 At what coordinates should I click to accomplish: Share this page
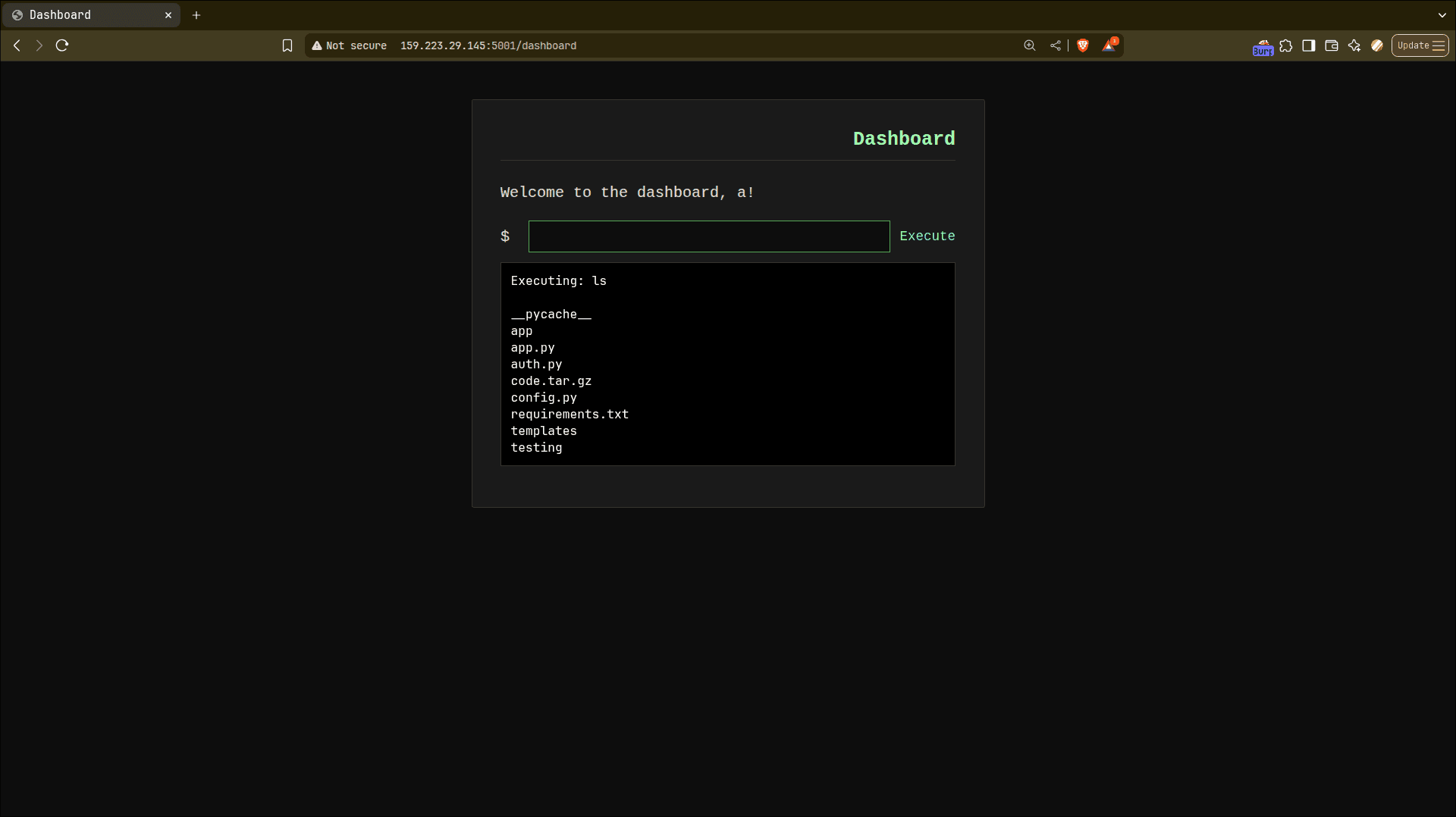1054,45
